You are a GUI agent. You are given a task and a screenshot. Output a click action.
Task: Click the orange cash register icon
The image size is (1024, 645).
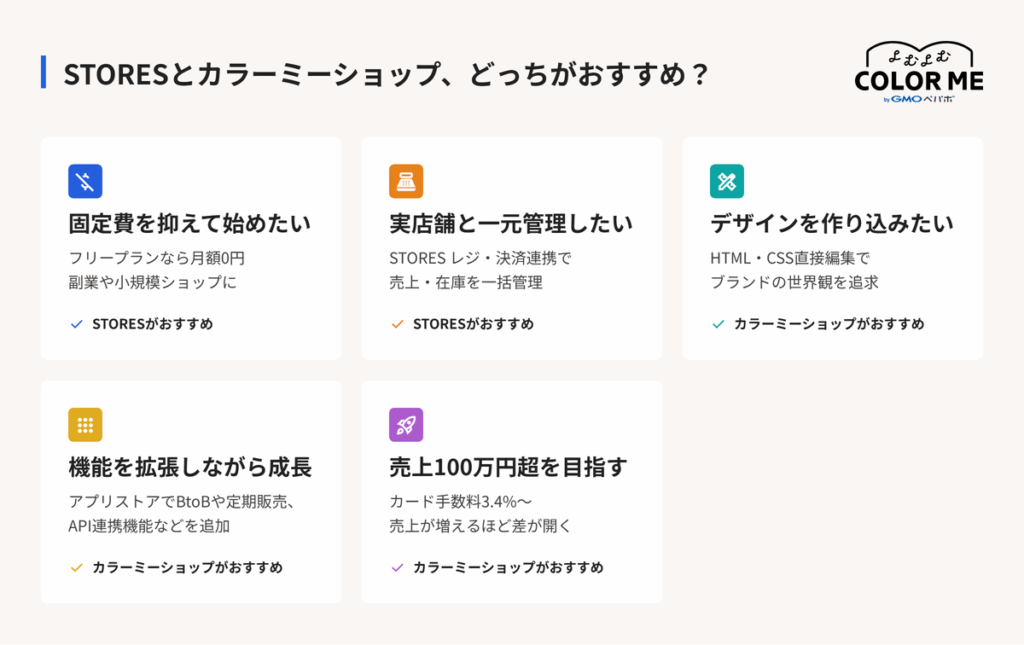pos(406,181)
